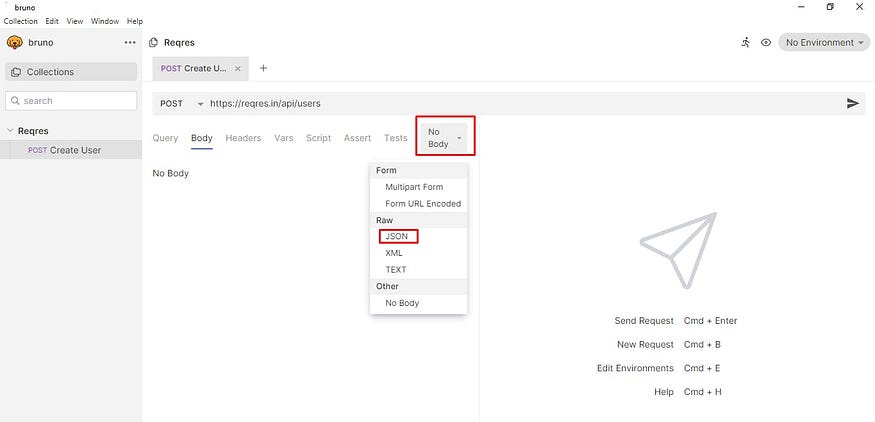Screen dimensions: 875x422
Task: Add a new request tab with plus
Action: (263, 68)
